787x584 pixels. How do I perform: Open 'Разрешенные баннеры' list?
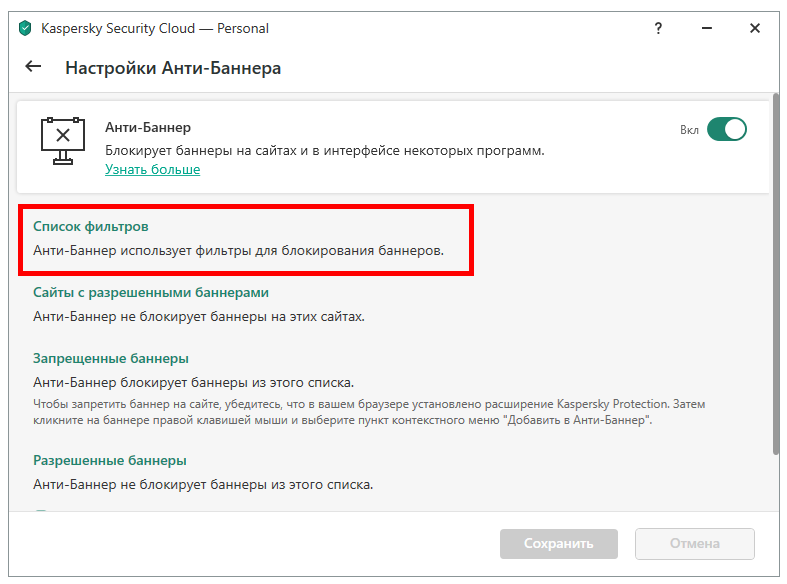[x=110, y=461]
